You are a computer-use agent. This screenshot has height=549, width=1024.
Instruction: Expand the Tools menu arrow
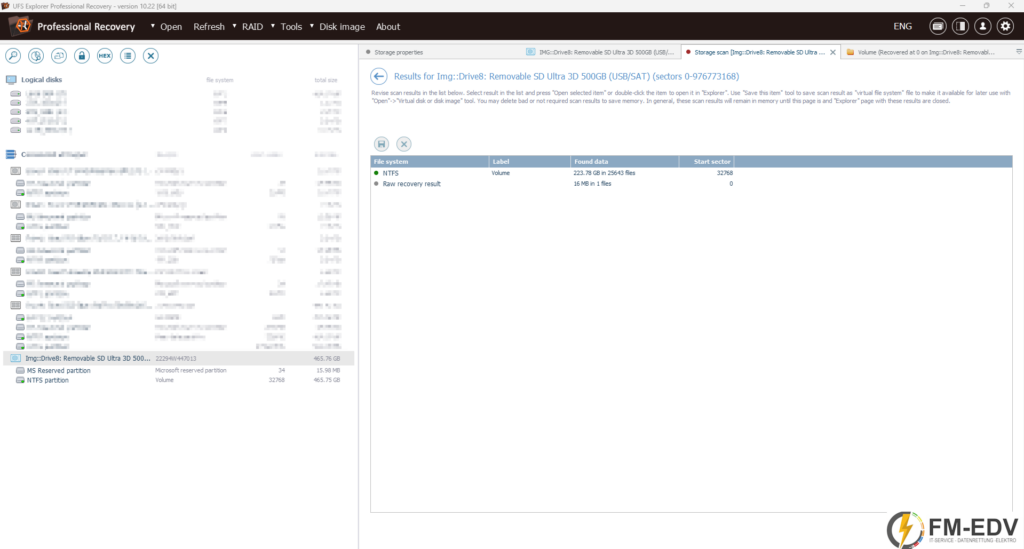click(x=273, y=26)
